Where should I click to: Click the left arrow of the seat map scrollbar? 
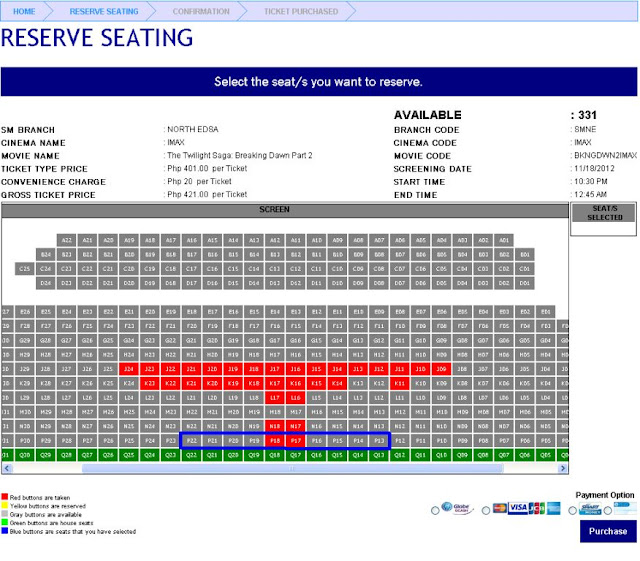click(7, 468)
